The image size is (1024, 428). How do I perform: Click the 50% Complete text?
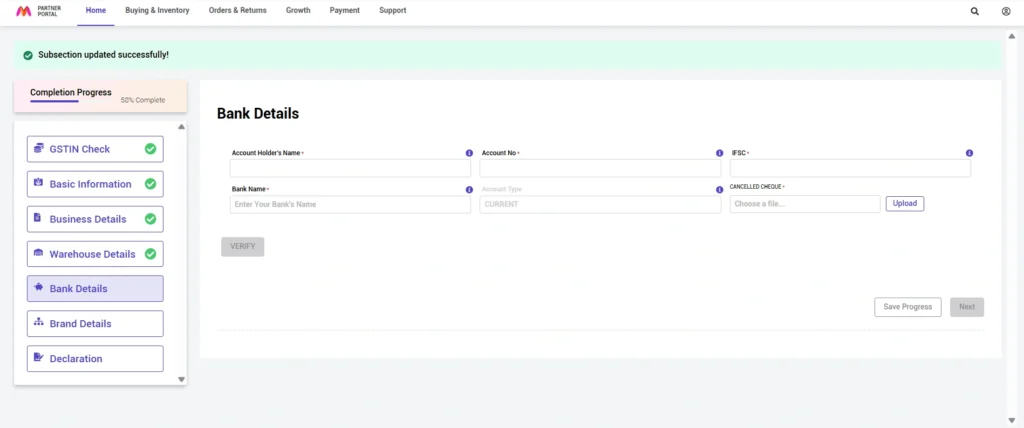(143, 101)
